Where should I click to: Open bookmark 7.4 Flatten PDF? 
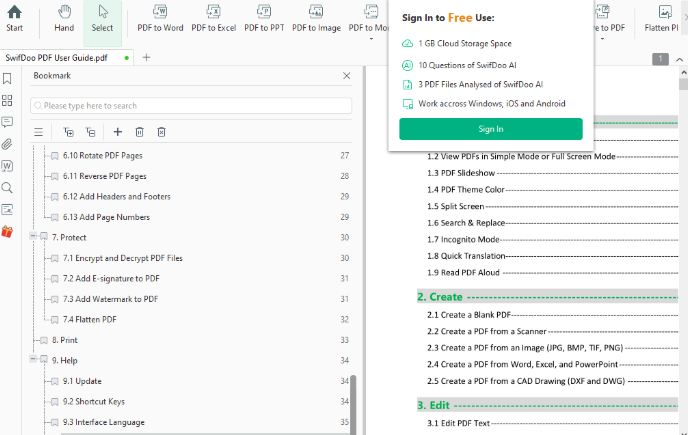pos(90,320)
